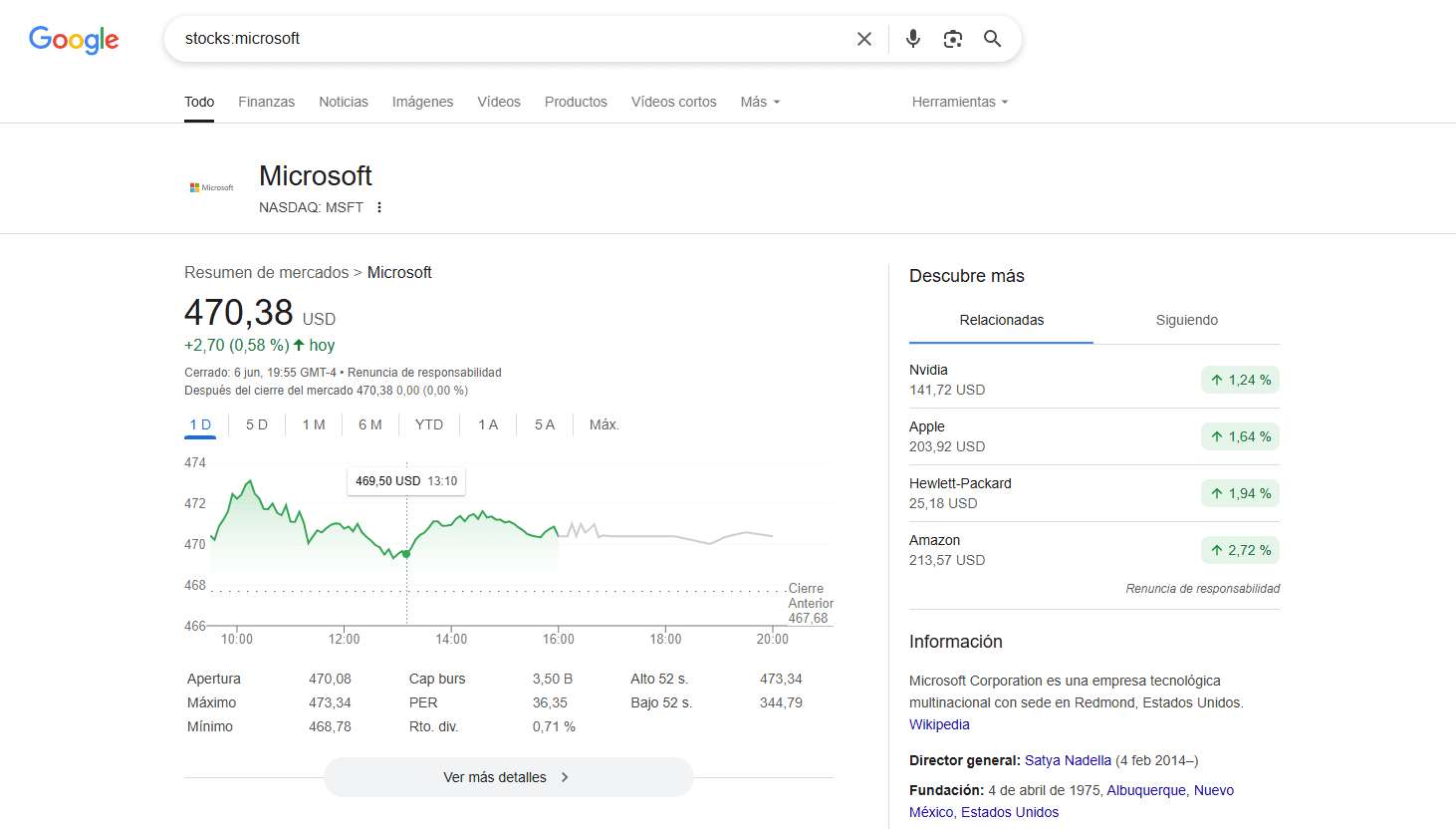Screen dimensions: 1456x829
Task: Click the 470,38 USD price
Action: point(260,313)
